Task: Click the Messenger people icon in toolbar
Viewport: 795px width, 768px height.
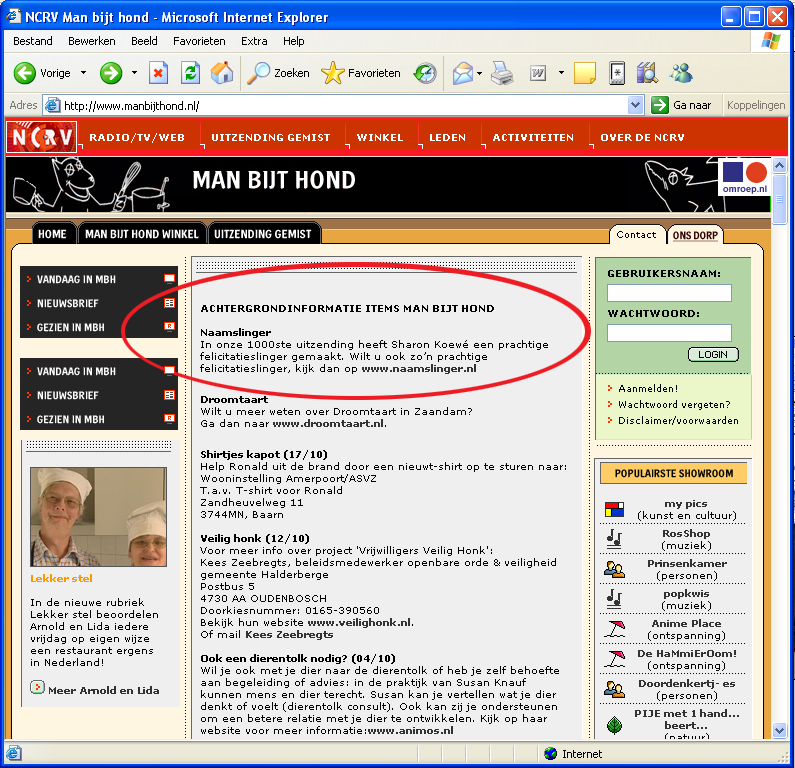Action: pos(682,73)
